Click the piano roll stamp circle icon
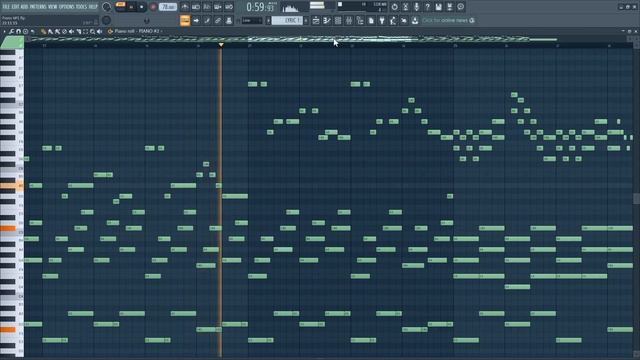Screen dimensions: 640x360 point(25,31)
